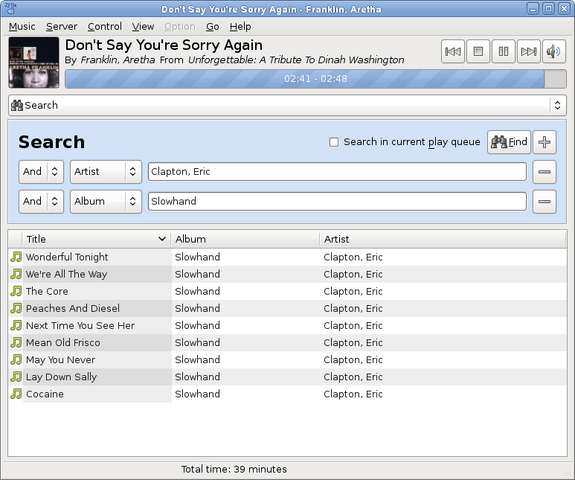Click the Slowhand text field
Viewport: 575px width, 480px height.
coord(337,201)
